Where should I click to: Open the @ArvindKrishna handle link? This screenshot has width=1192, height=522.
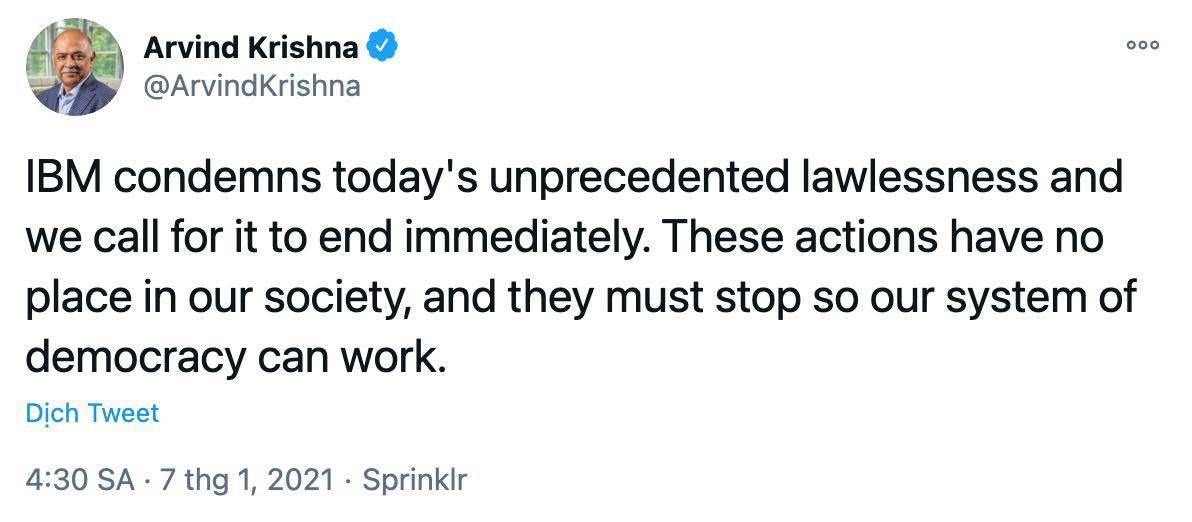pyautogui.click(x=252, y=87)
